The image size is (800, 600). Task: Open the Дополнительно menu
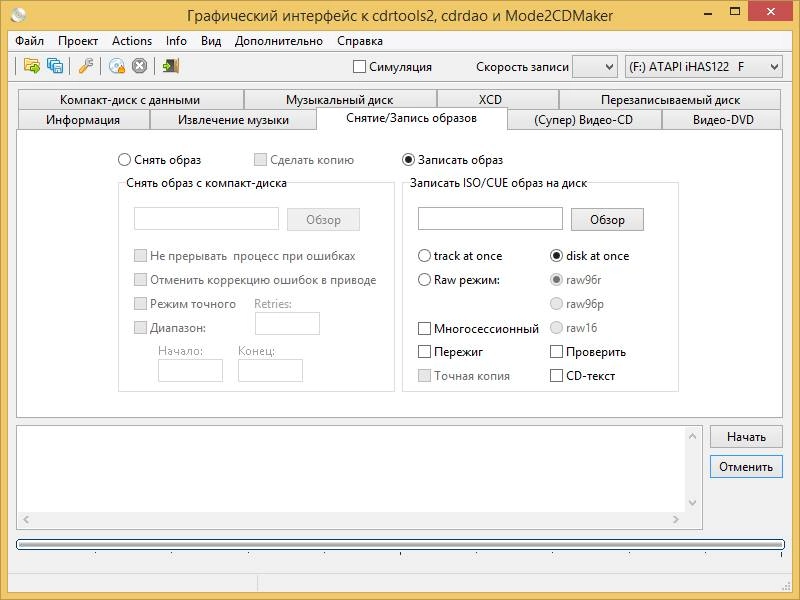point(279,41)
